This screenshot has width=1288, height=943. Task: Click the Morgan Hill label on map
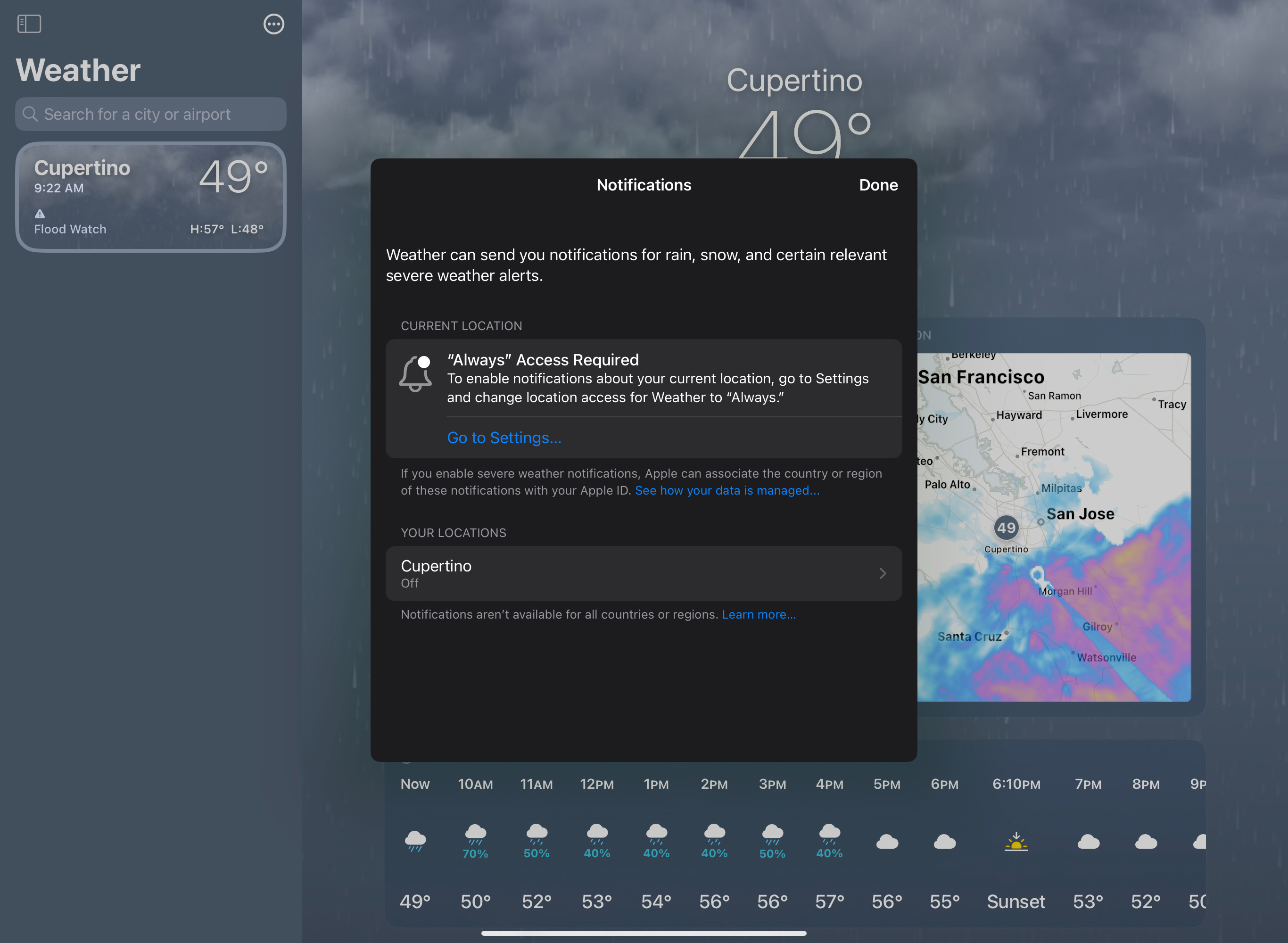click(x=1065, y=591)
